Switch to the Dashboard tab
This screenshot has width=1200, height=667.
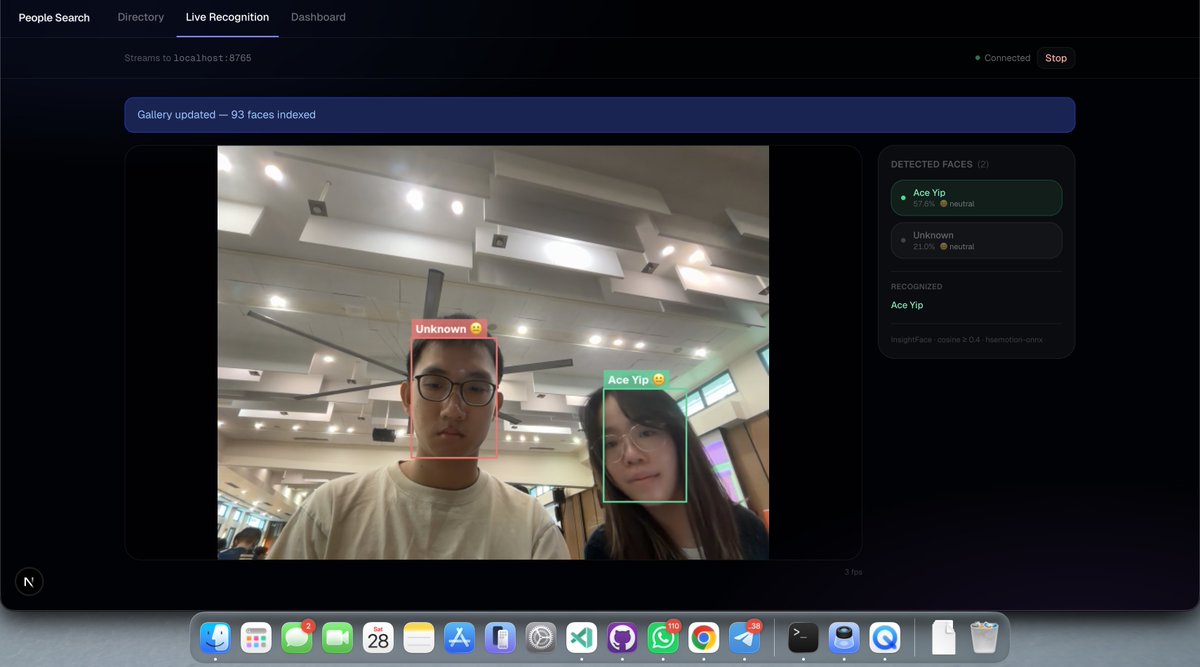[318, 17]
